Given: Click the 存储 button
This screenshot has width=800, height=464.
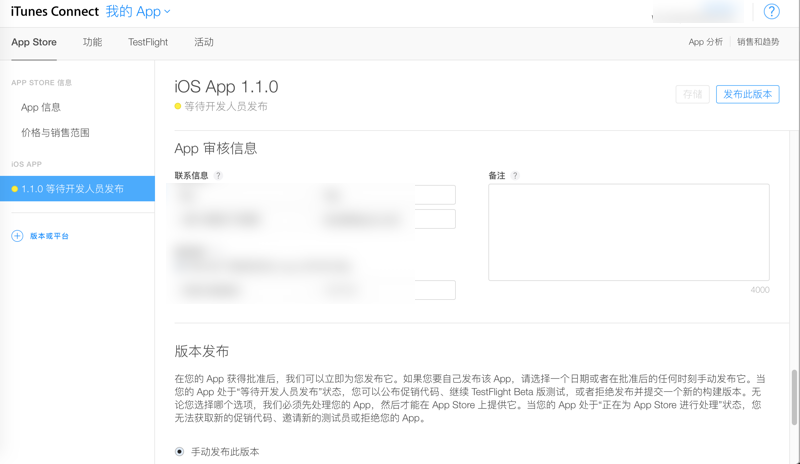Looking at the screenshot, I should pos(692,94).
